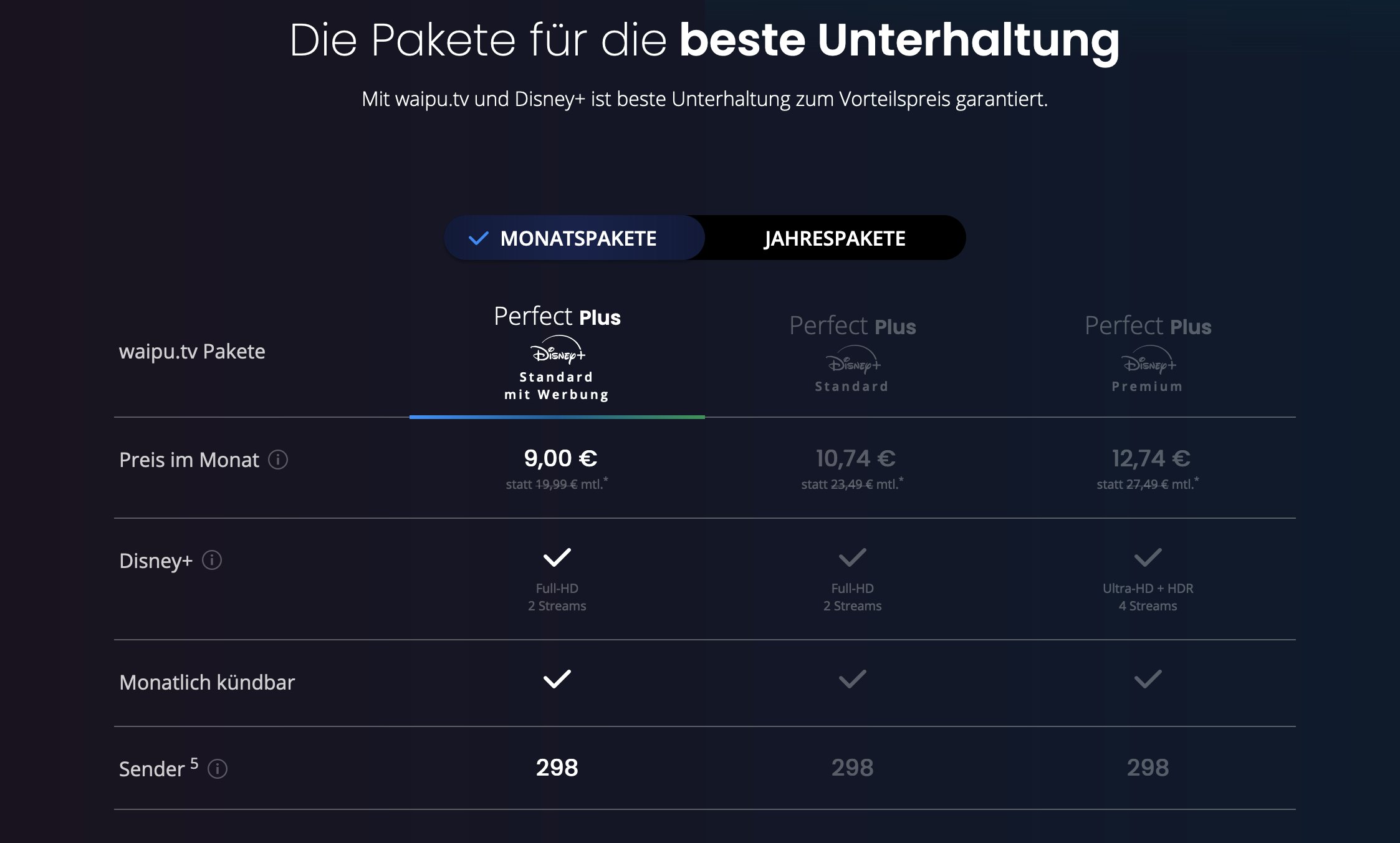The image size is (1400, 843).
Task: Click Disney+ checkmark for Premium Ultra-HD package
Action: coord(1148,557)
